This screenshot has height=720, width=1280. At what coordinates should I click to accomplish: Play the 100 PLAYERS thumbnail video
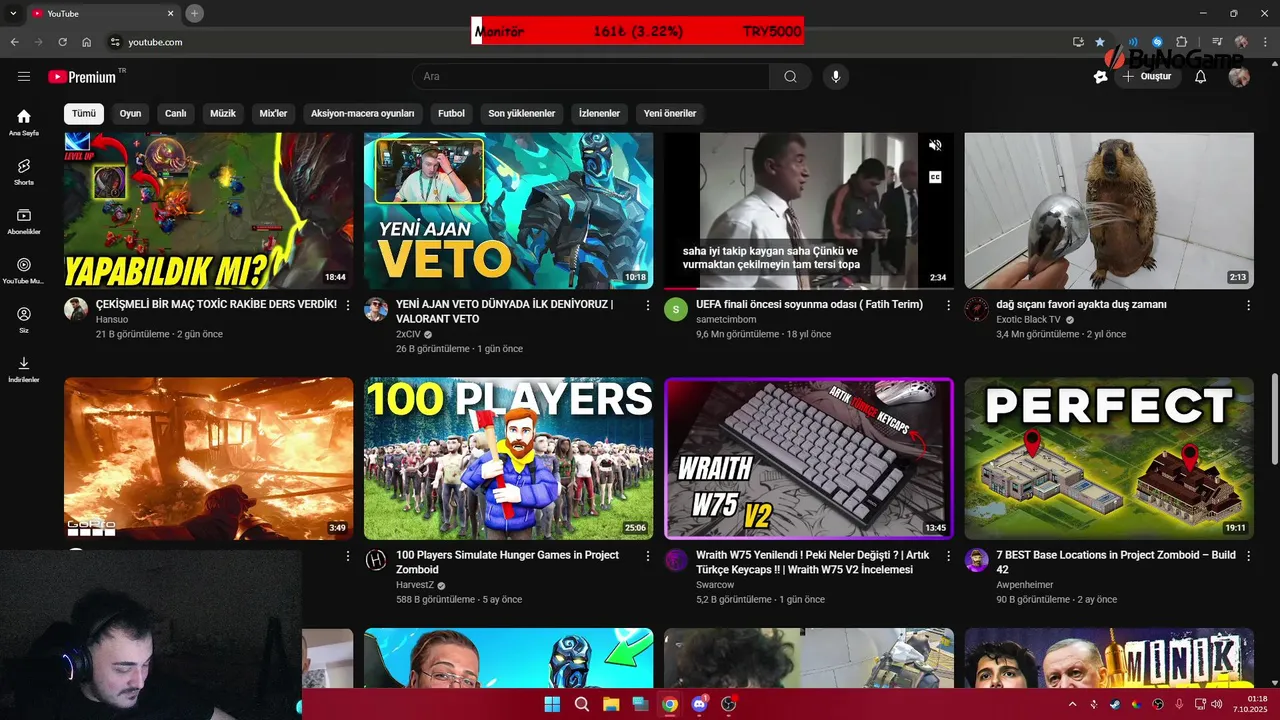point(508,458)
